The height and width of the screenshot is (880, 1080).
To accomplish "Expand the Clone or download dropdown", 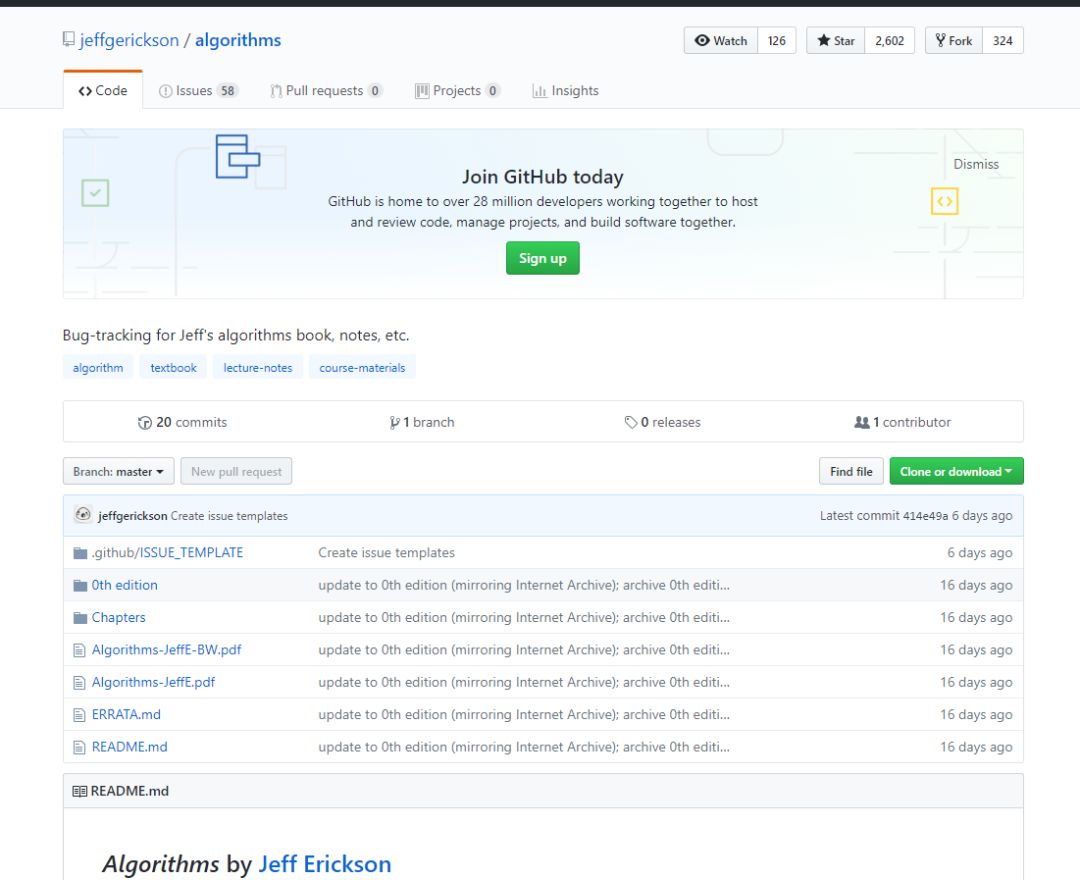I will 956,472.
